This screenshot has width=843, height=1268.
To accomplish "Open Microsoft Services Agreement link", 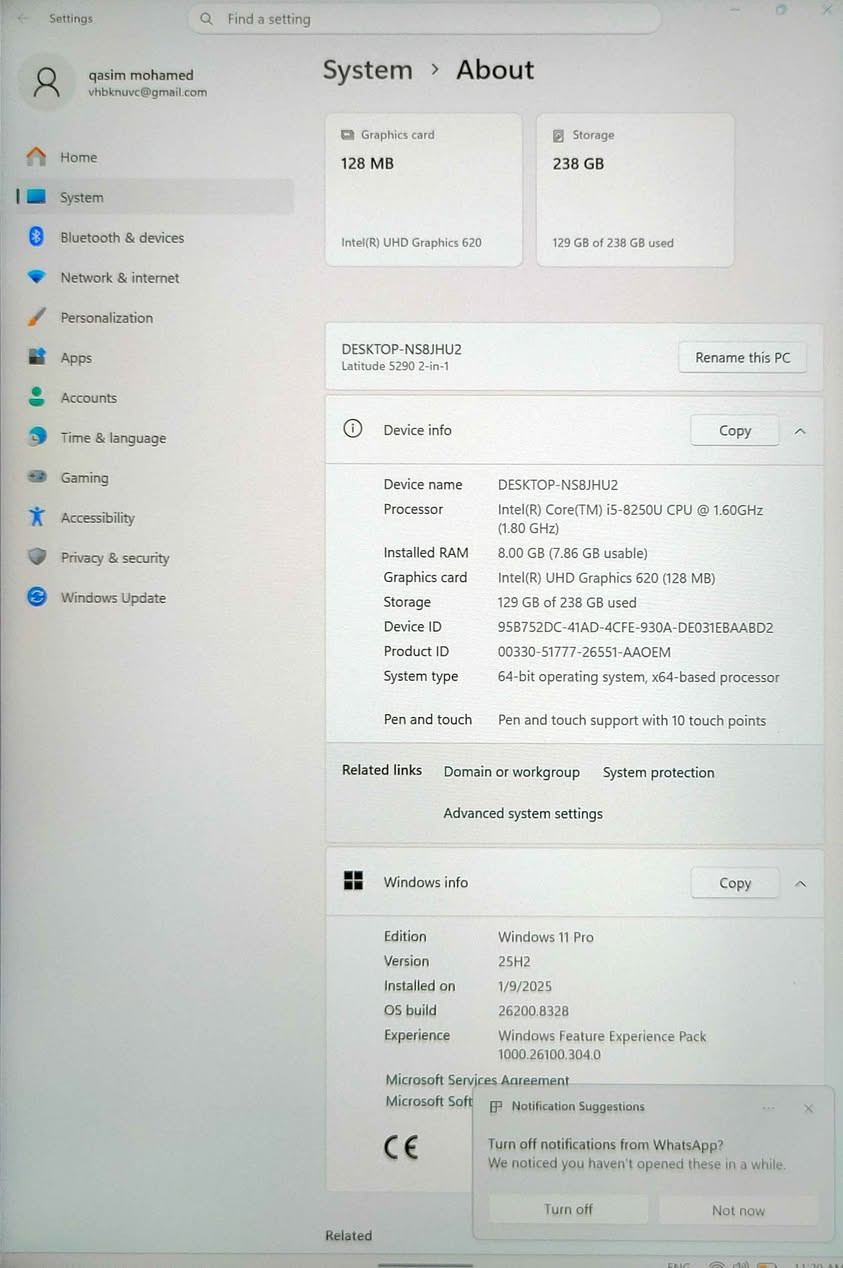I will point(477,1080).
